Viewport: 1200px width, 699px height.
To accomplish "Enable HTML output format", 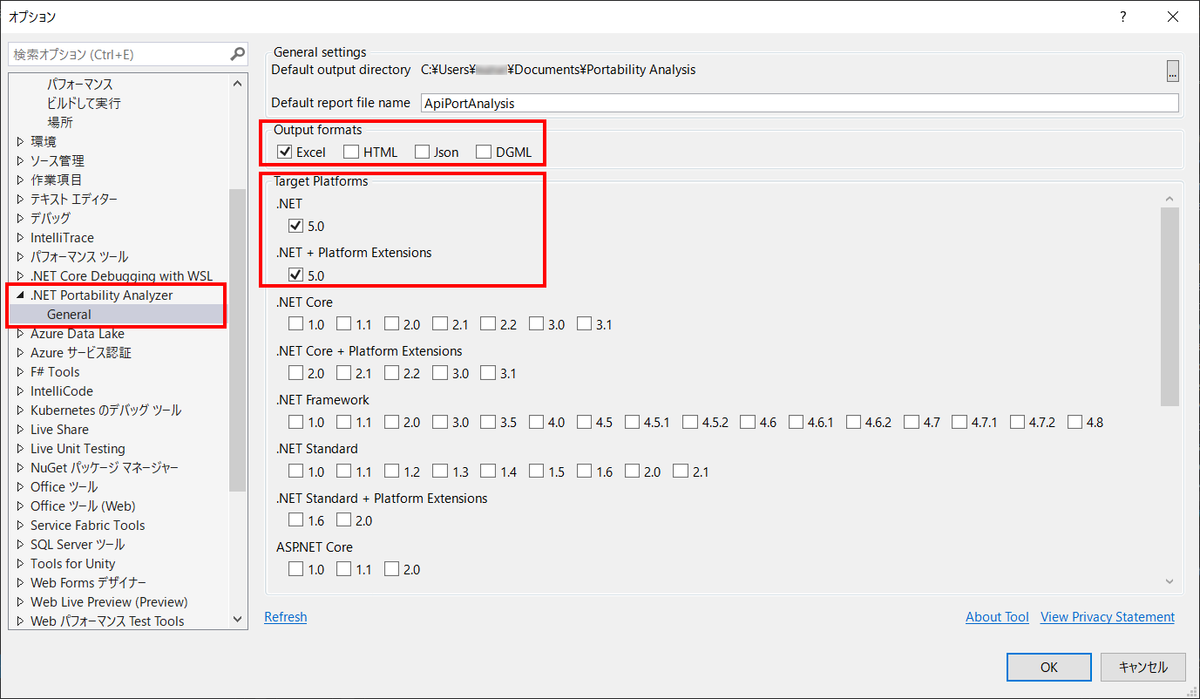I will (351, 152).
